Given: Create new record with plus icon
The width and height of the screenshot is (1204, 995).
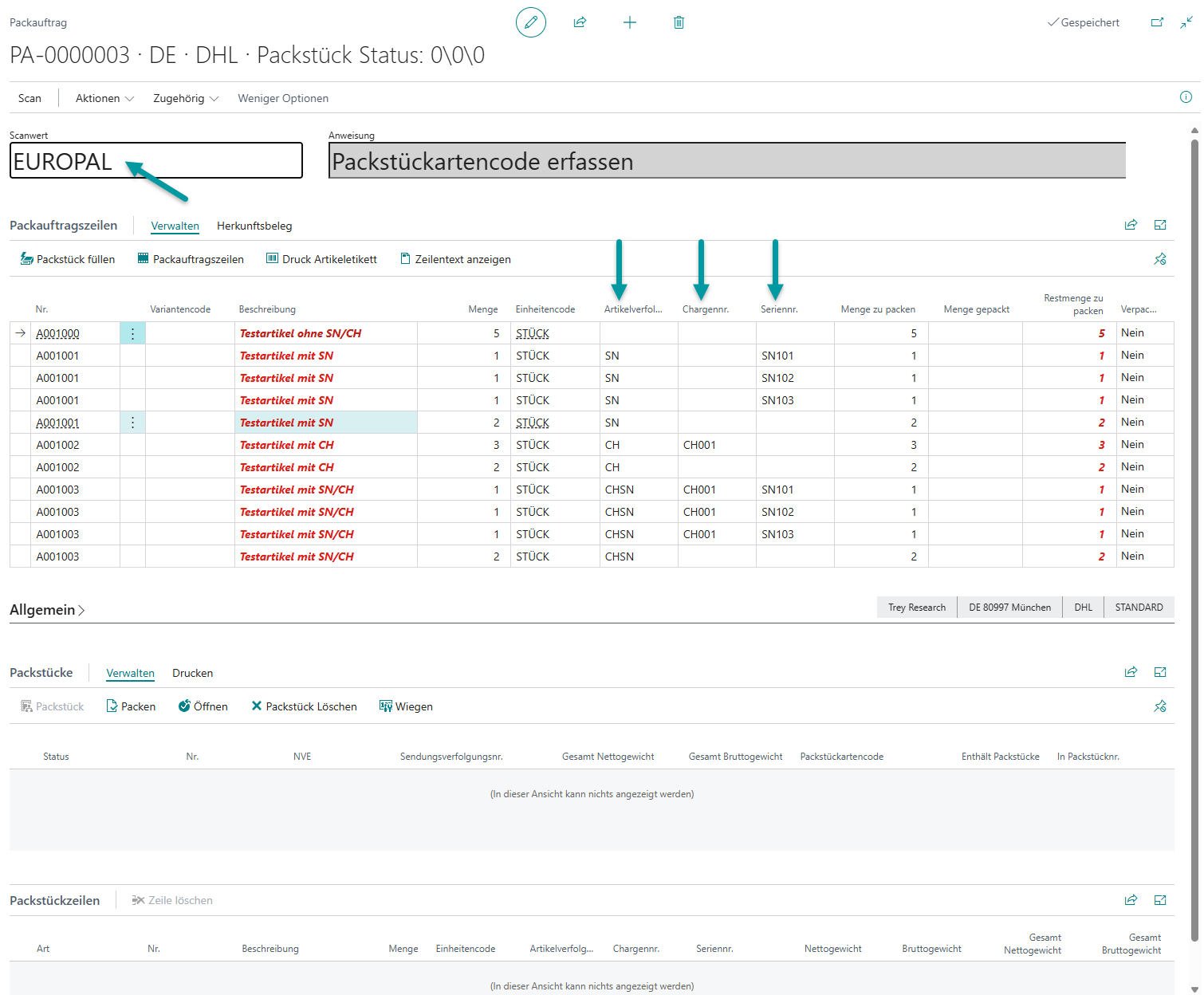Looking at the screenshot, I should click(629, 22).
